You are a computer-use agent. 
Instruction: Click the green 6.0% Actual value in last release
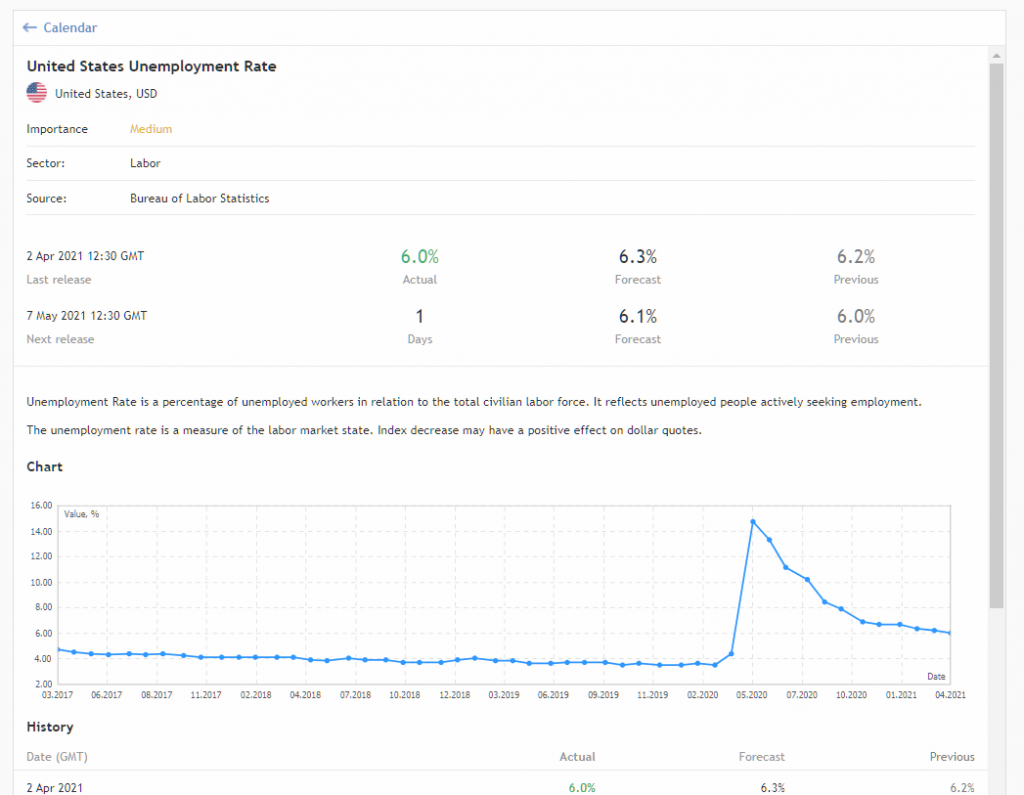click(420, 257)
